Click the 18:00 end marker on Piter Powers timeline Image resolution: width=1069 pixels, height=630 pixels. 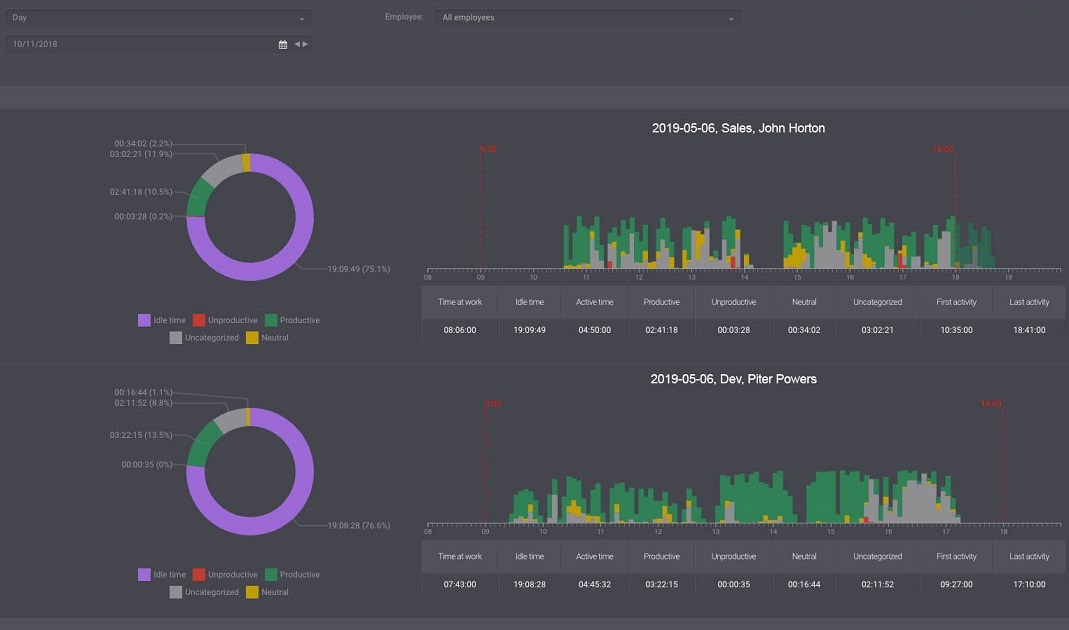click(991, 404)
